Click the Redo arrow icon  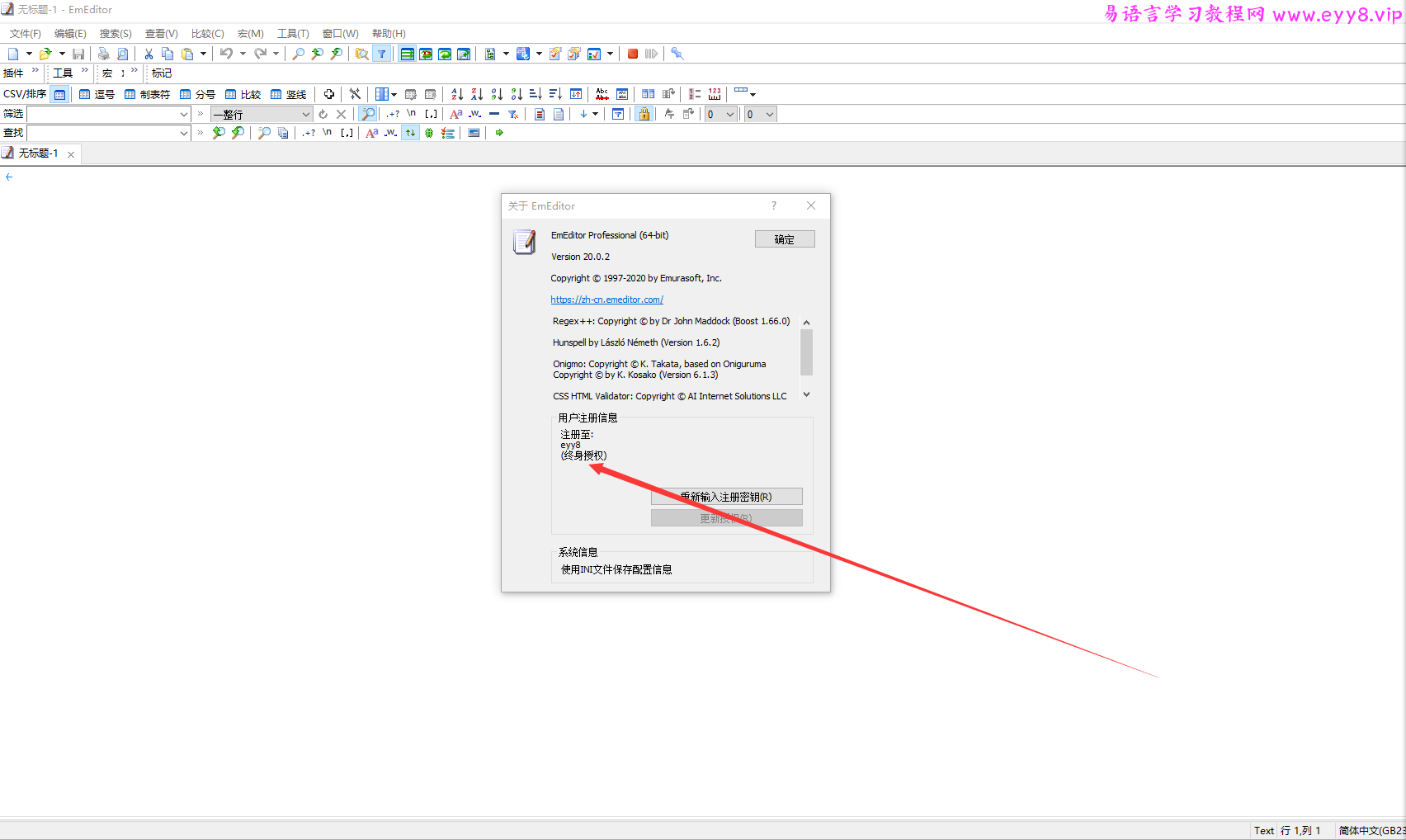click(261, 54)
